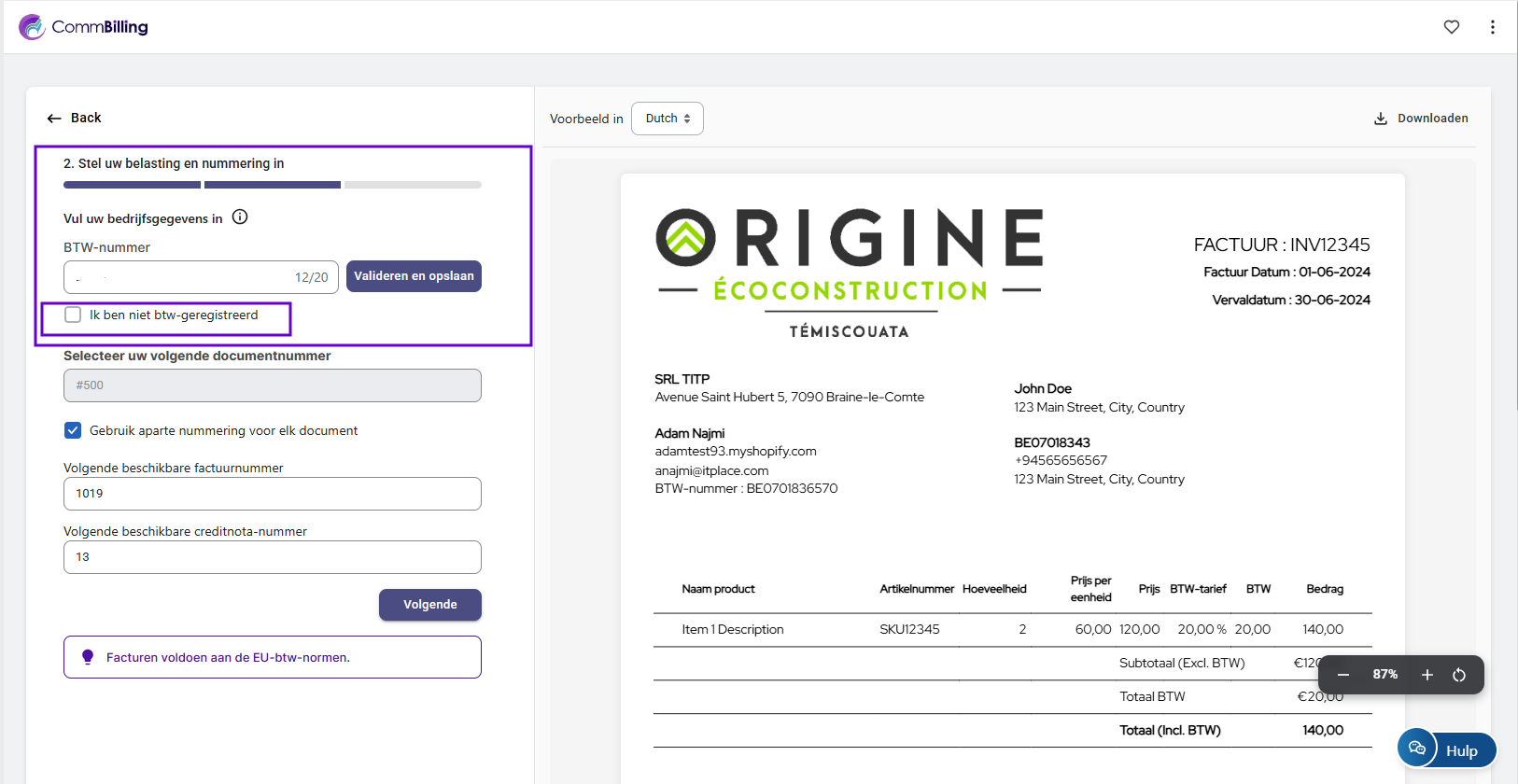This screenshot has width=1518, height=784.
Task: Check 'Ik ben niet btw-geregistreerd'
Action: pos(73,315)
